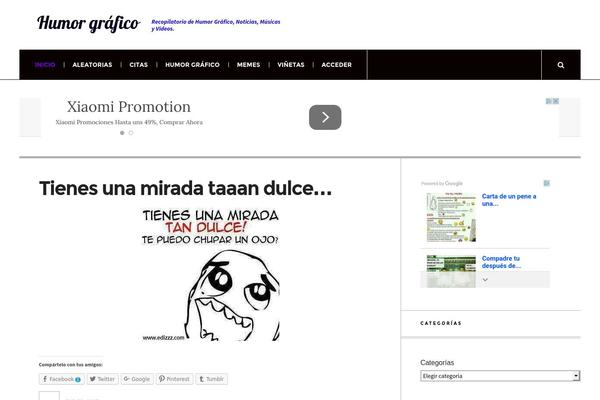Share post on Pinterest

(174, 379)
